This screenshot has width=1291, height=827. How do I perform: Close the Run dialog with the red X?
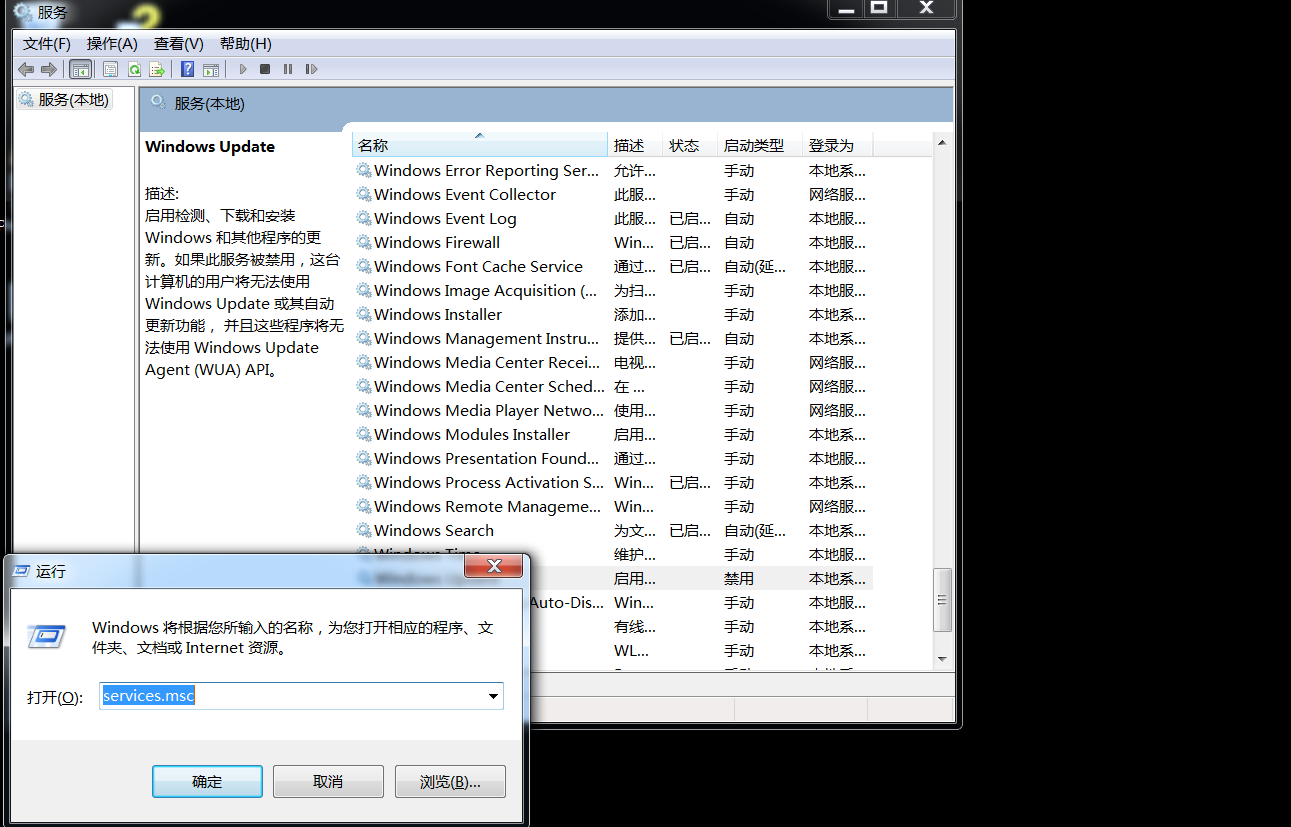click(x=494, y=567)
